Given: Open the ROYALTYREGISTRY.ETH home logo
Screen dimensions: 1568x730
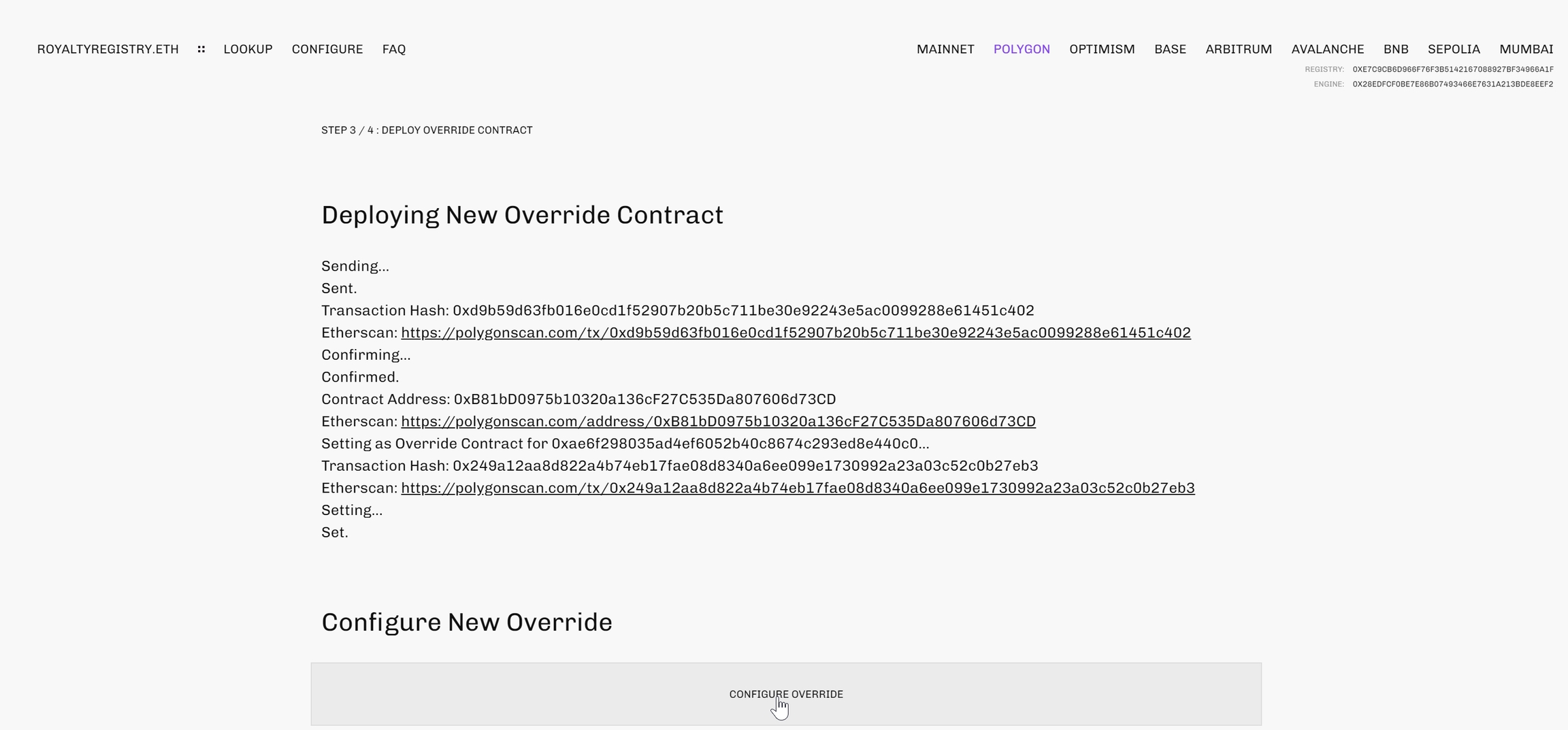Looking at the screenshot, I should 108,48.
